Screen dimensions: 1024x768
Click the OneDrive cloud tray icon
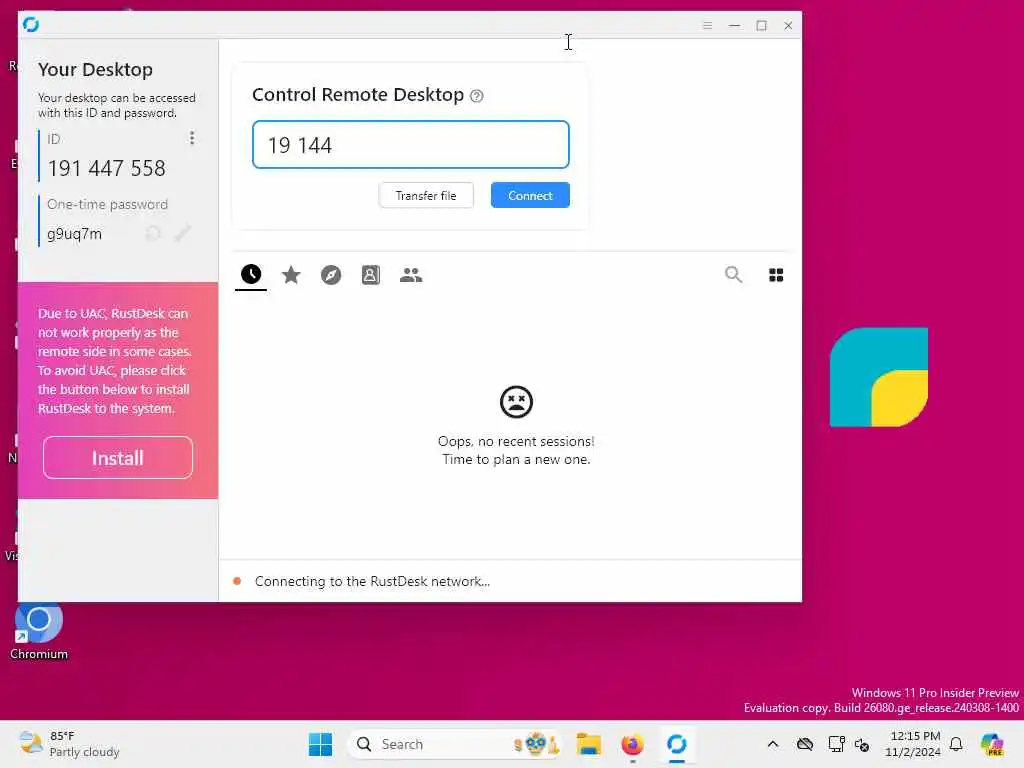805,744
